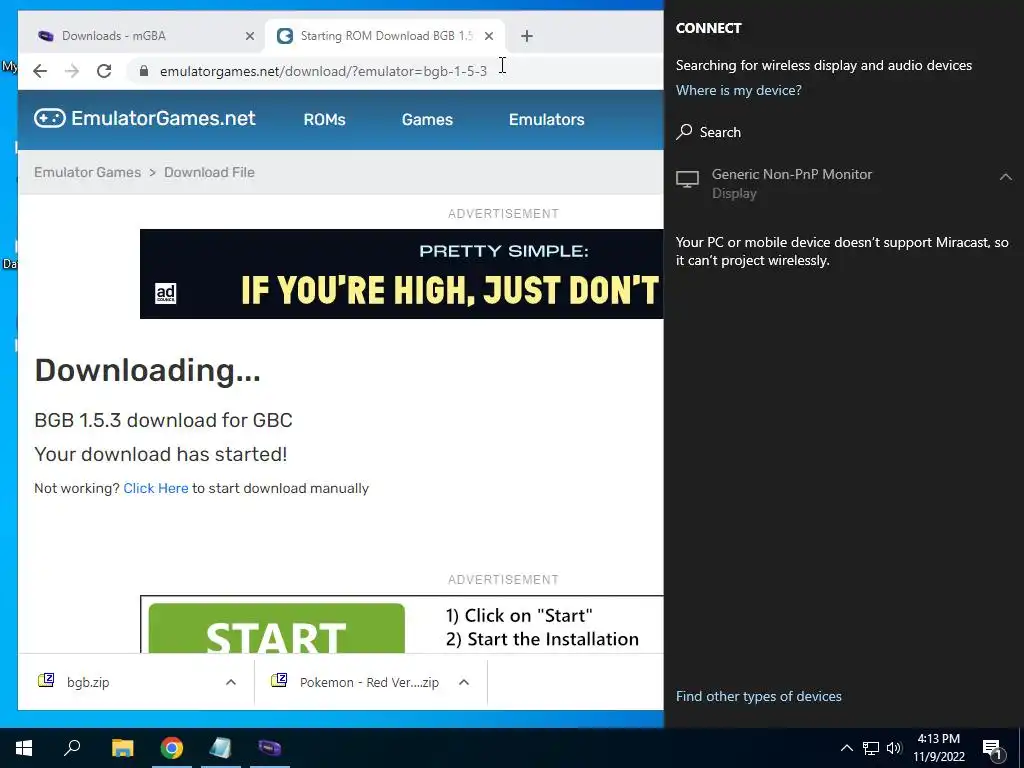Click the EmulatorGames.net gamepad logo icon
The height and width of the screenshot is (768, 1024).
coord(50,118)
